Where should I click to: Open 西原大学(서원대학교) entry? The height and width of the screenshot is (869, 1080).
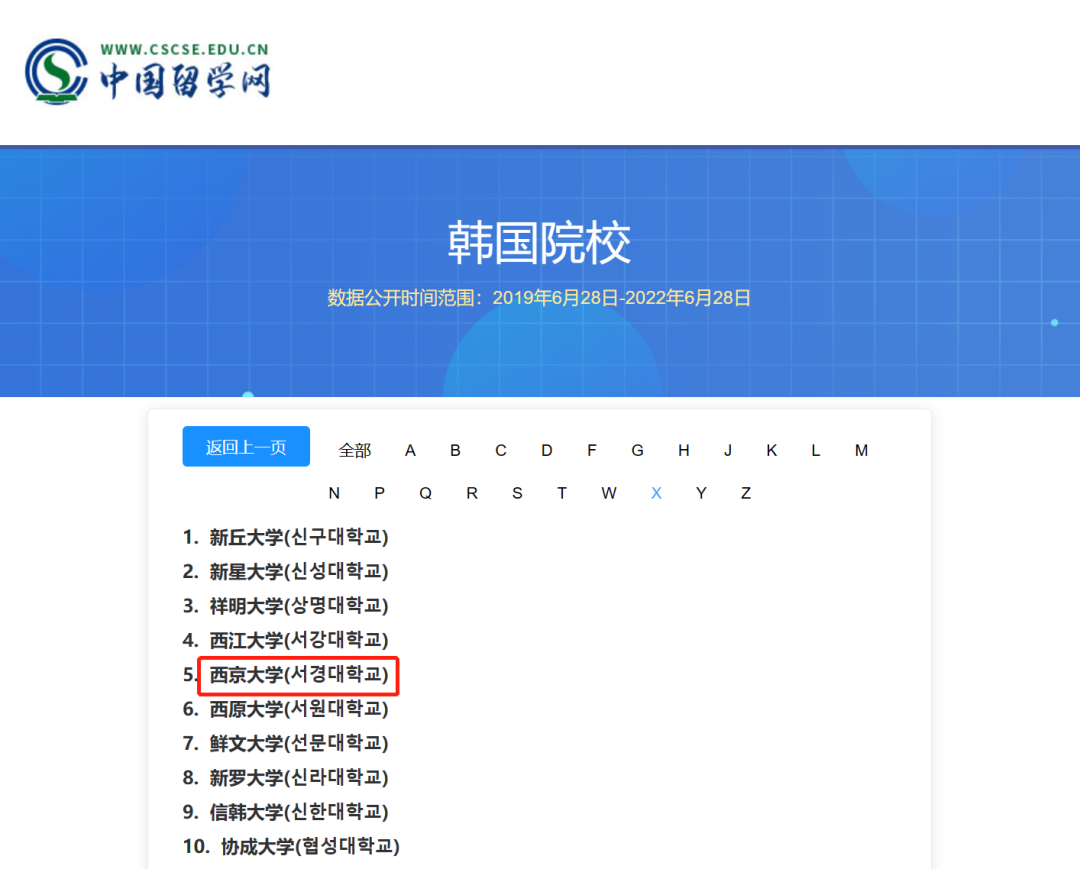point(299,709)
